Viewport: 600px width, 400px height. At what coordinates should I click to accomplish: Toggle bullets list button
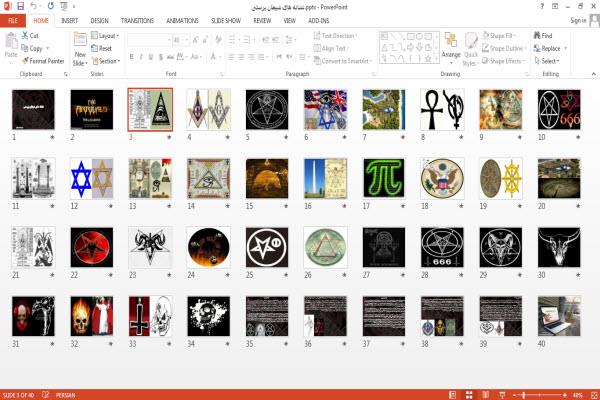point(232,39)
